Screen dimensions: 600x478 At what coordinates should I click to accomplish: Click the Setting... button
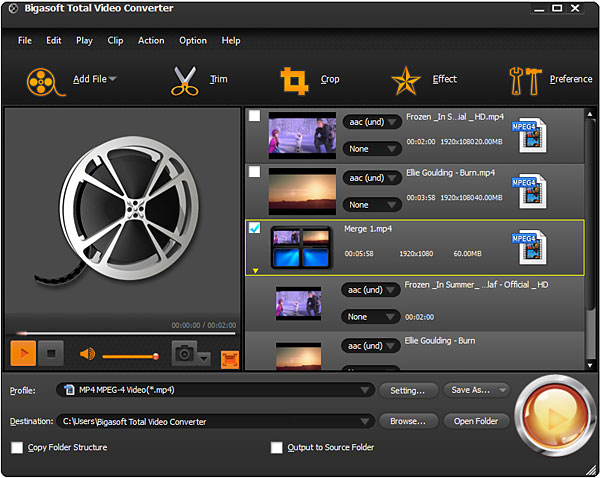pyautogui.click(x=408, y=390)
